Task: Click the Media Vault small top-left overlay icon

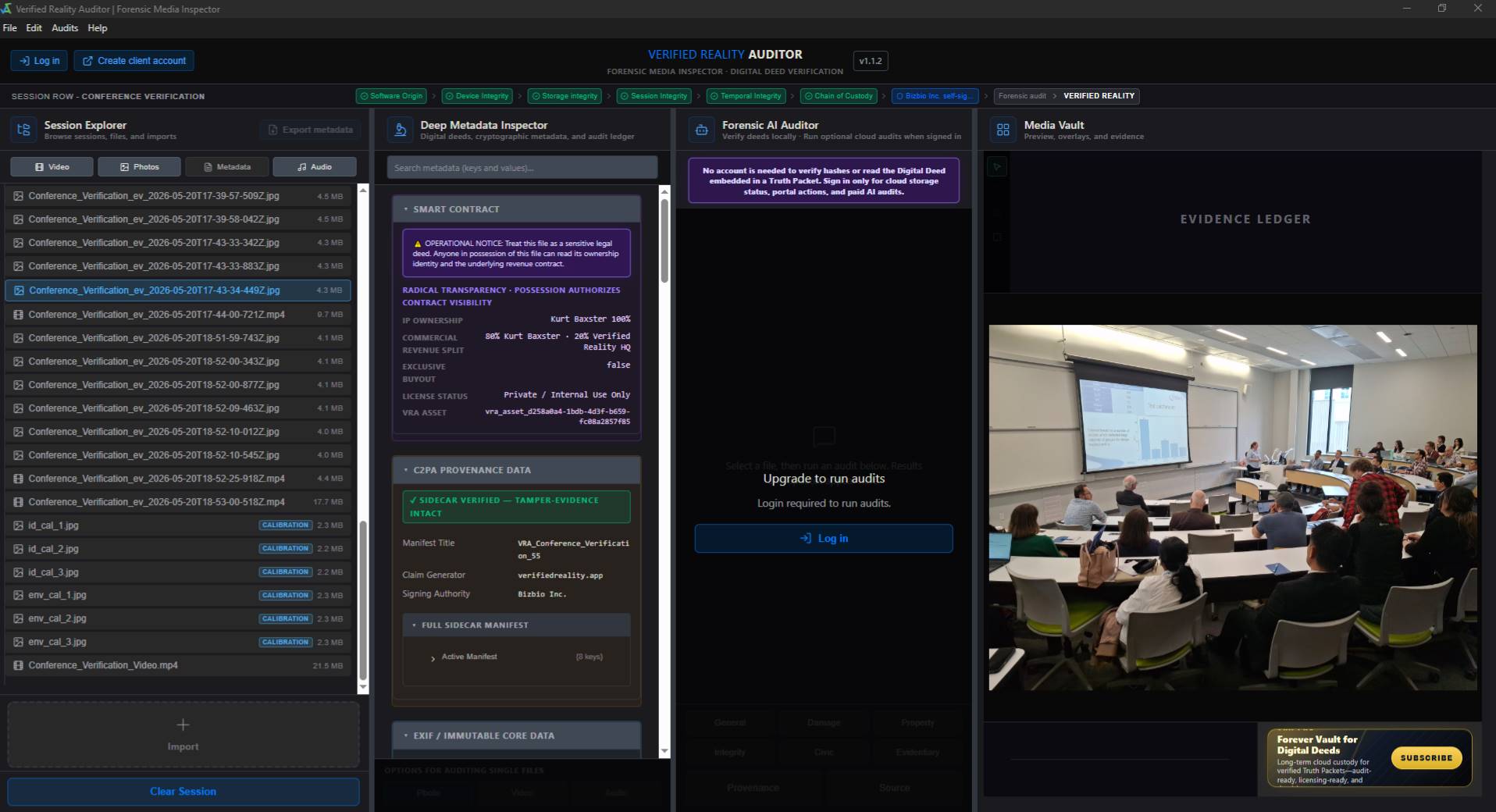Action: click(997, 166)
